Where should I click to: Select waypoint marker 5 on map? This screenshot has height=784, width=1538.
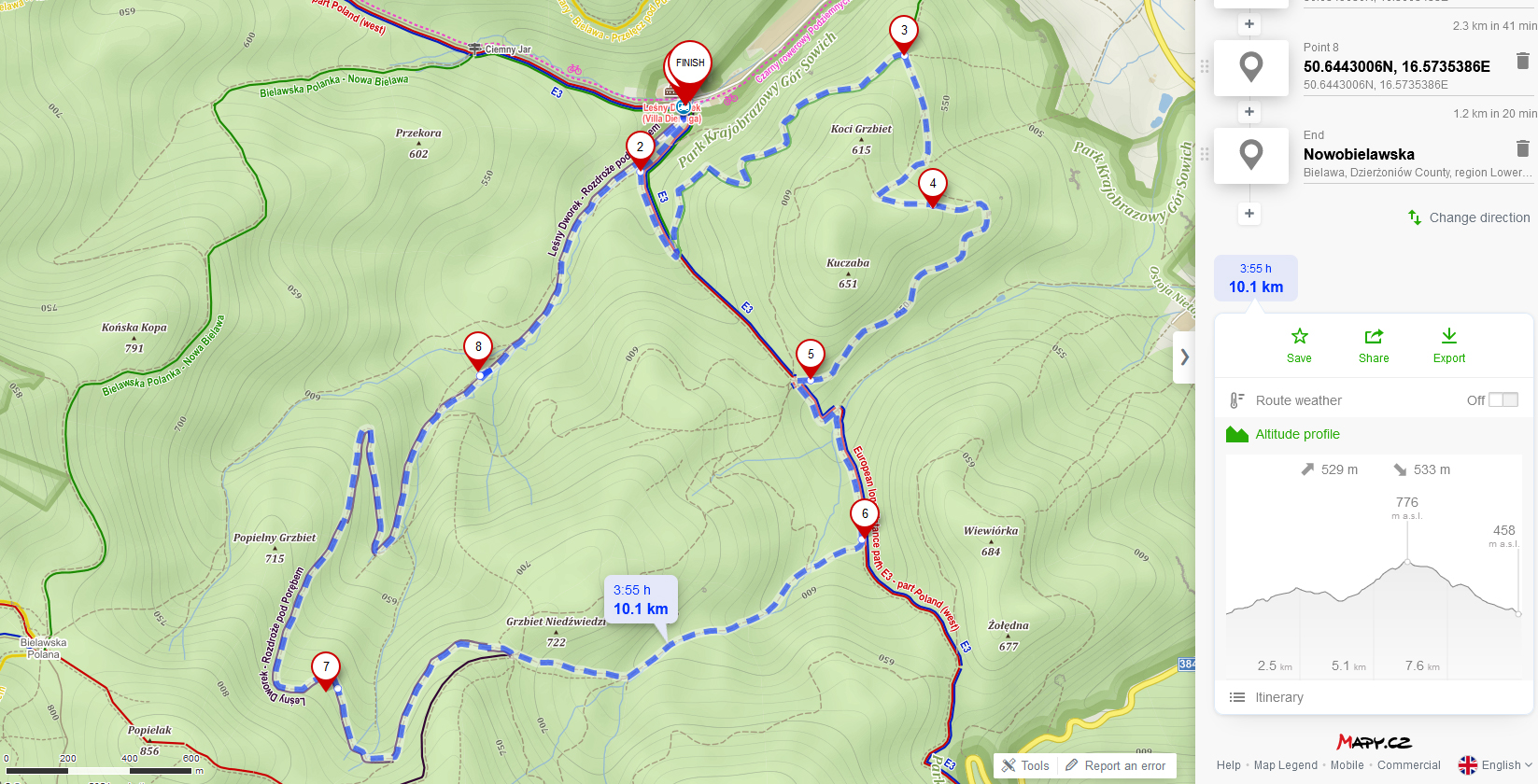point(811,358)
